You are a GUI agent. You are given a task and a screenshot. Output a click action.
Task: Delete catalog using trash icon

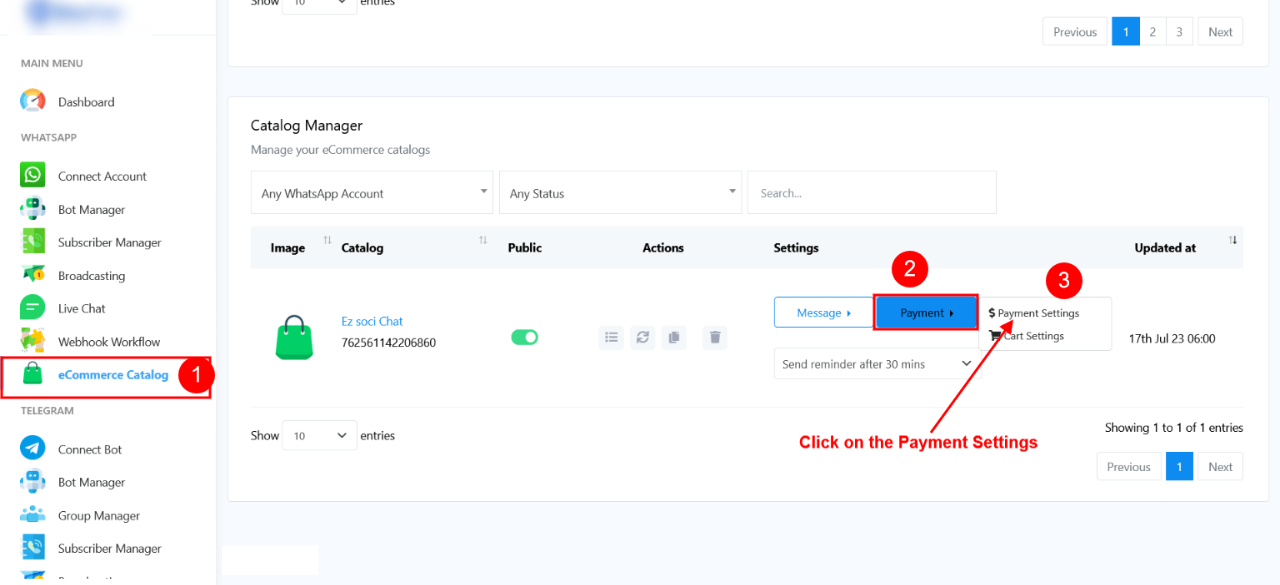click(715, 338)
